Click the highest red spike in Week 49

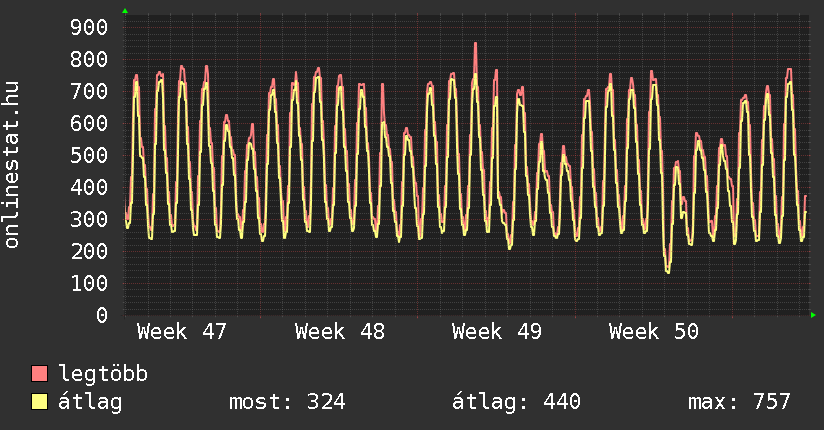tap(475, 44)
